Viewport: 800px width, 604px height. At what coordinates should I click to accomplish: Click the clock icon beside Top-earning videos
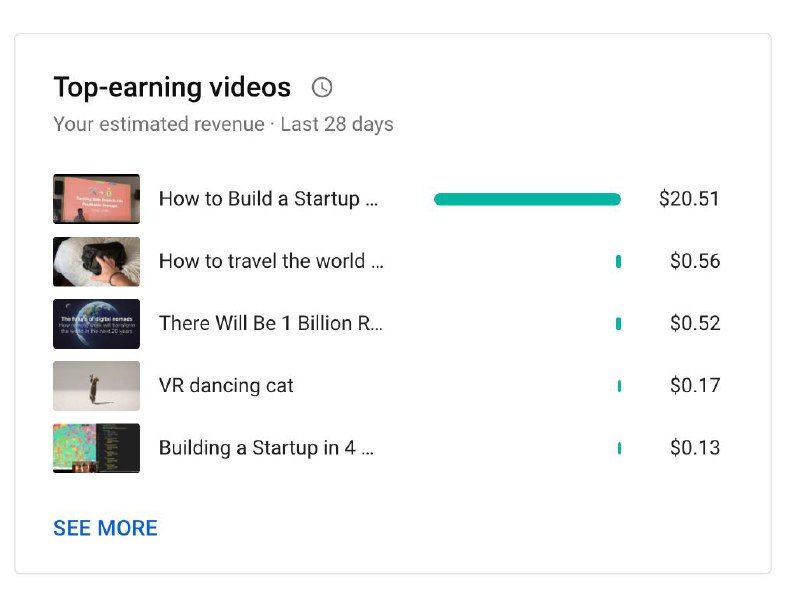[x=322, y=87]
